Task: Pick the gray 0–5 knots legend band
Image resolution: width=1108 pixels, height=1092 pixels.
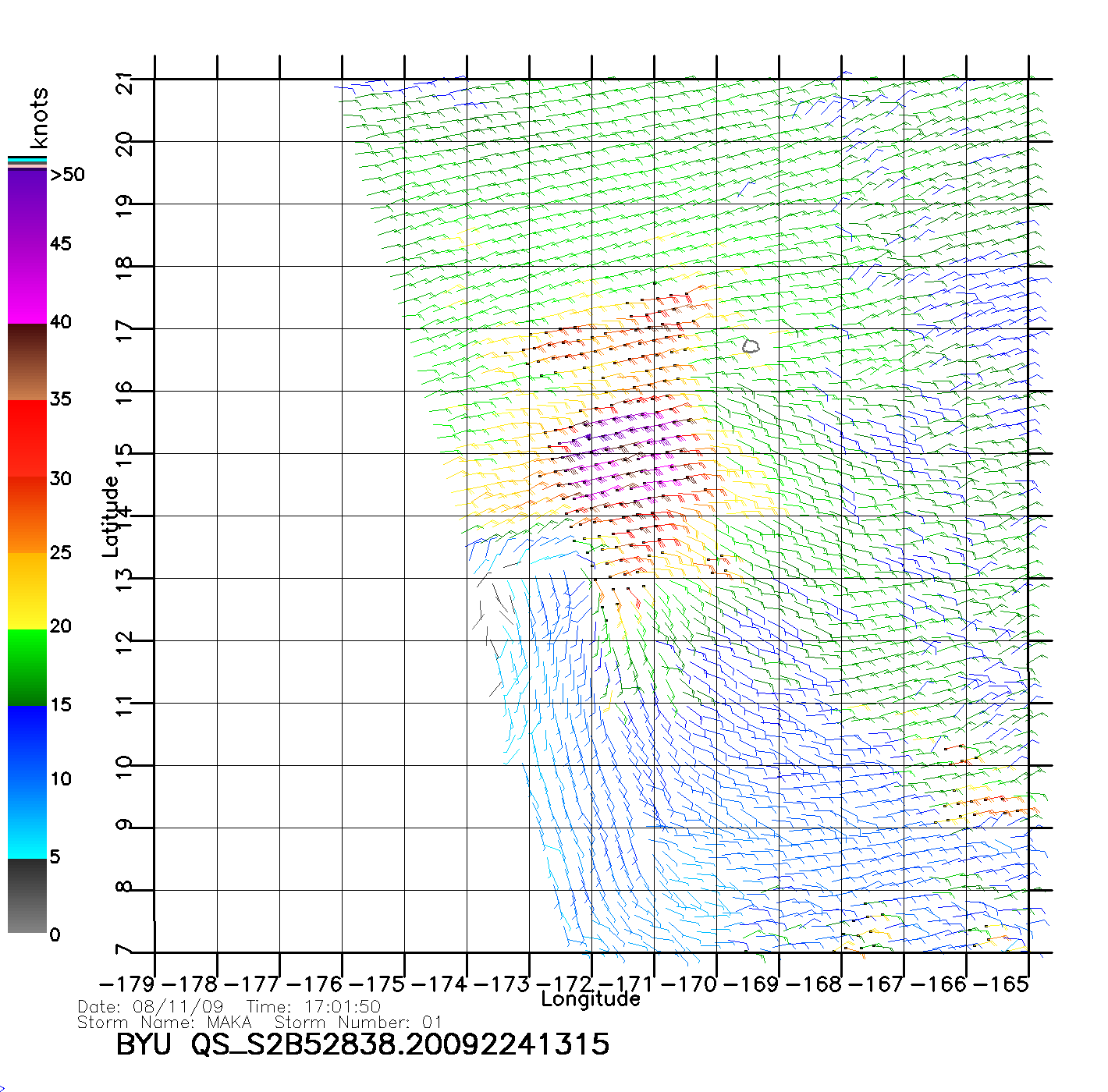Action: [27, 895]
